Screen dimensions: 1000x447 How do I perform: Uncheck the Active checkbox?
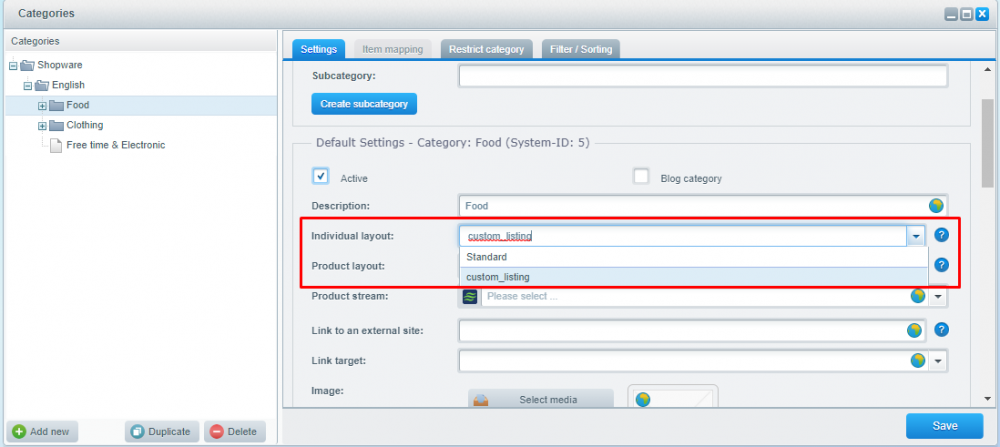point(321,176)
